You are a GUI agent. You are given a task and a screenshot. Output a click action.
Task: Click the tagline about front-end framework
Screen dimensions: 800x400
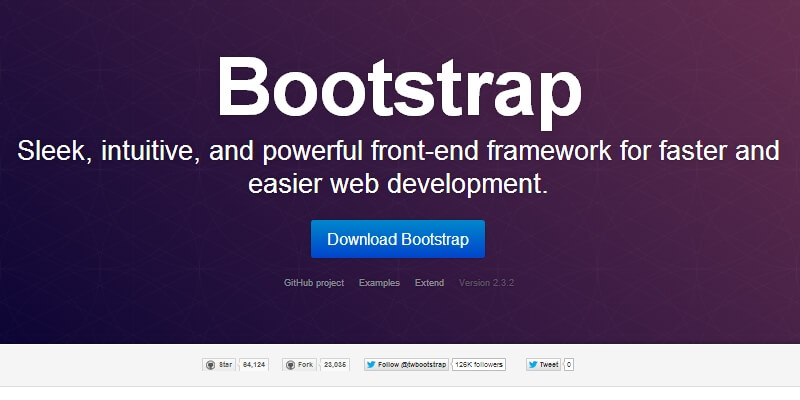click(398, 167)
